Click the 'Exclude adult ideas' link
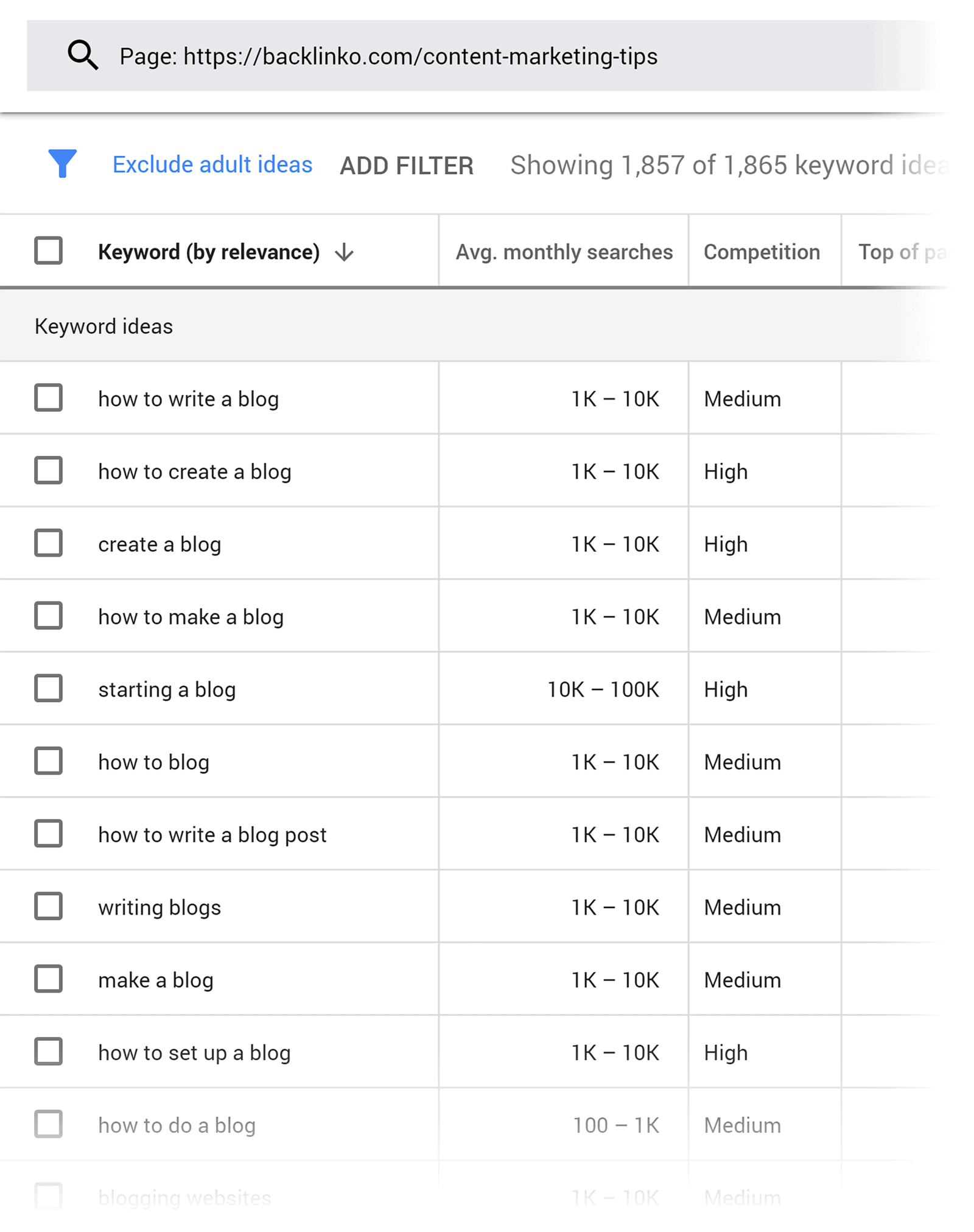Image resolution: width=974 pixels, height=1232 pixels. pyautogui.click(x=212, y=164)
